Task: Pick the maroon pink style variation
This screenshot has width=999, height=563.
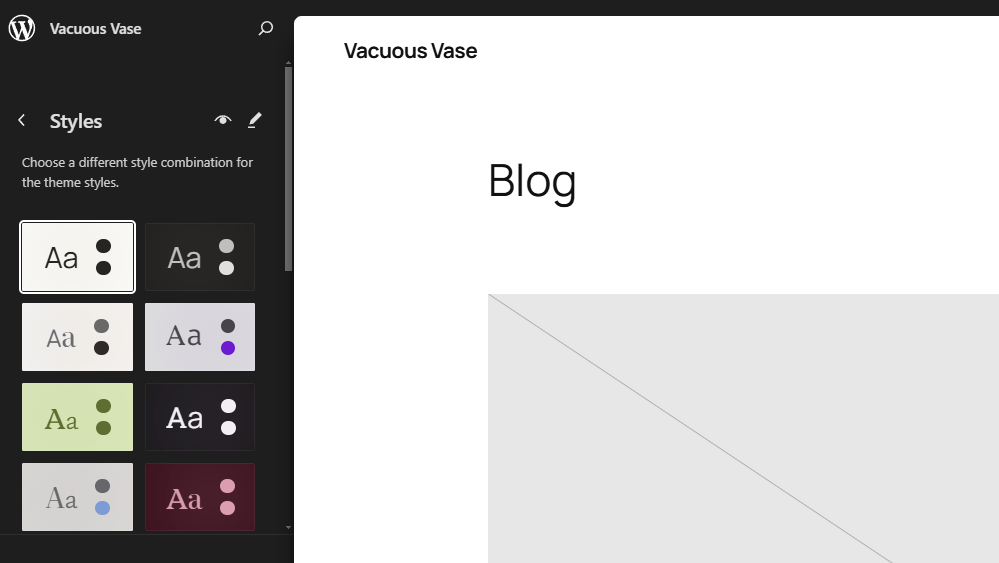Action: pyautogui.click(x=200, y=497)
